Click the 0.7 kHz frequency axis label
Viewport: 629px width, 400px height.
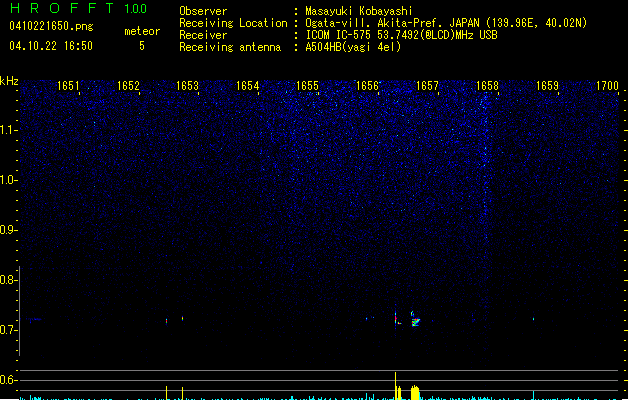8,330
